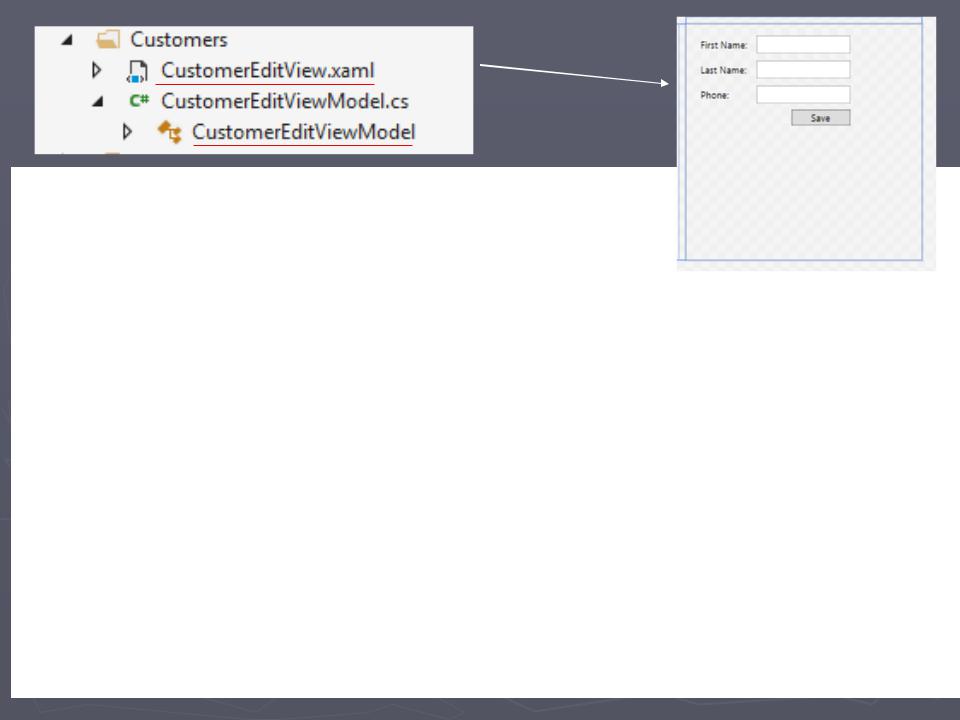This screenshot has width=960, height=720.
Task: Select CustomerEditView.xaml in the tree
Action: [268, 70]
